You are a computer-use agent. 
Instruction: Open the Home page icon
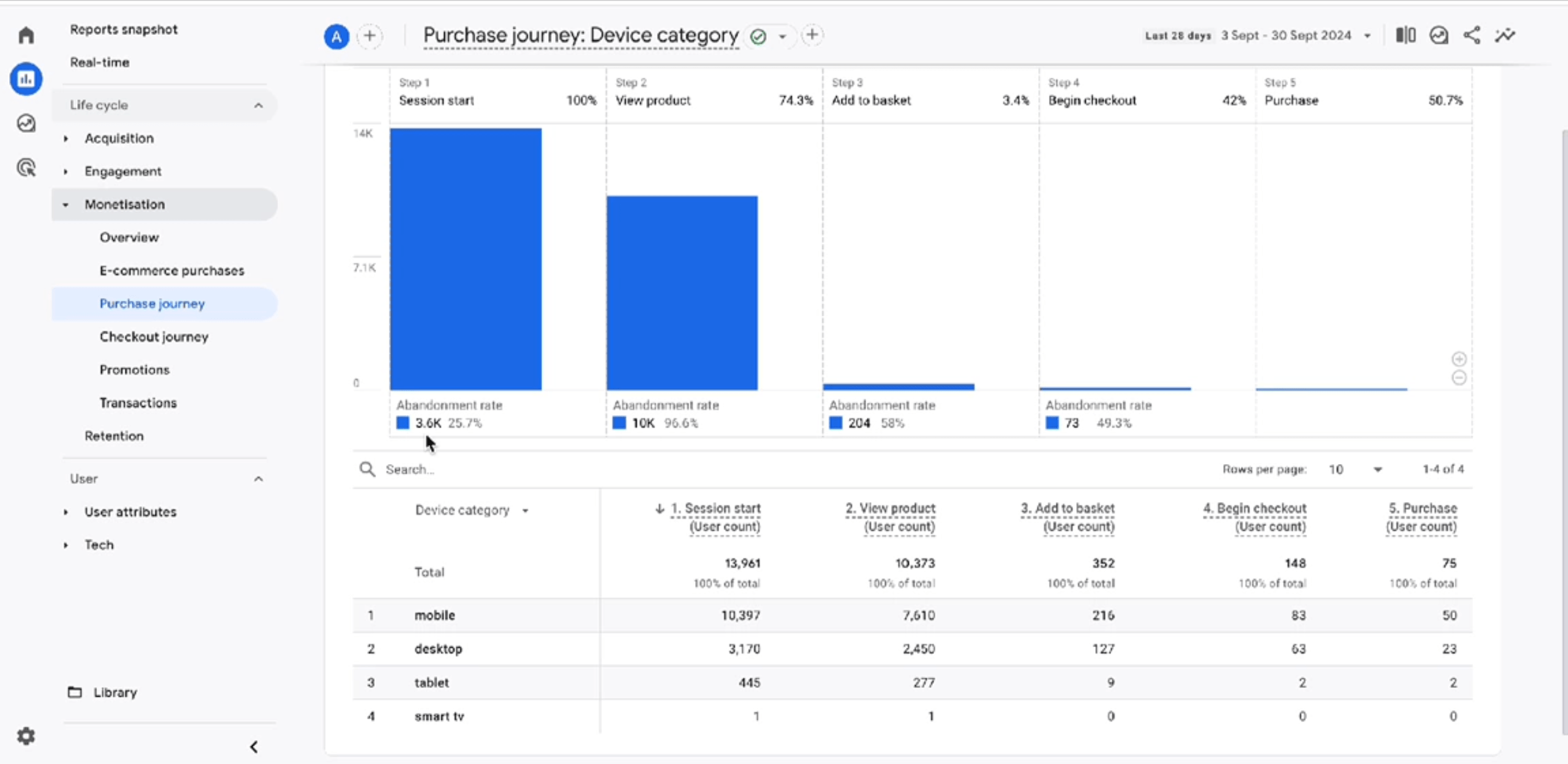click(x=26, y=35)
